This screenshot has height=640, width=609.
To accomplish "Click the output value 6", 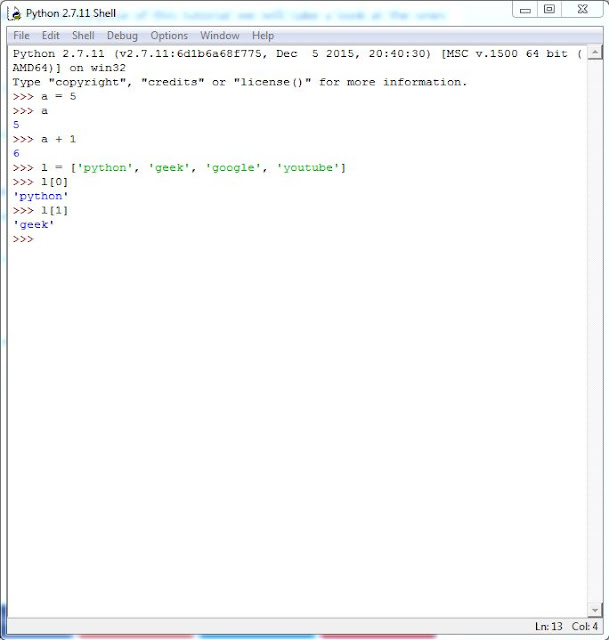I will (16, 154).
